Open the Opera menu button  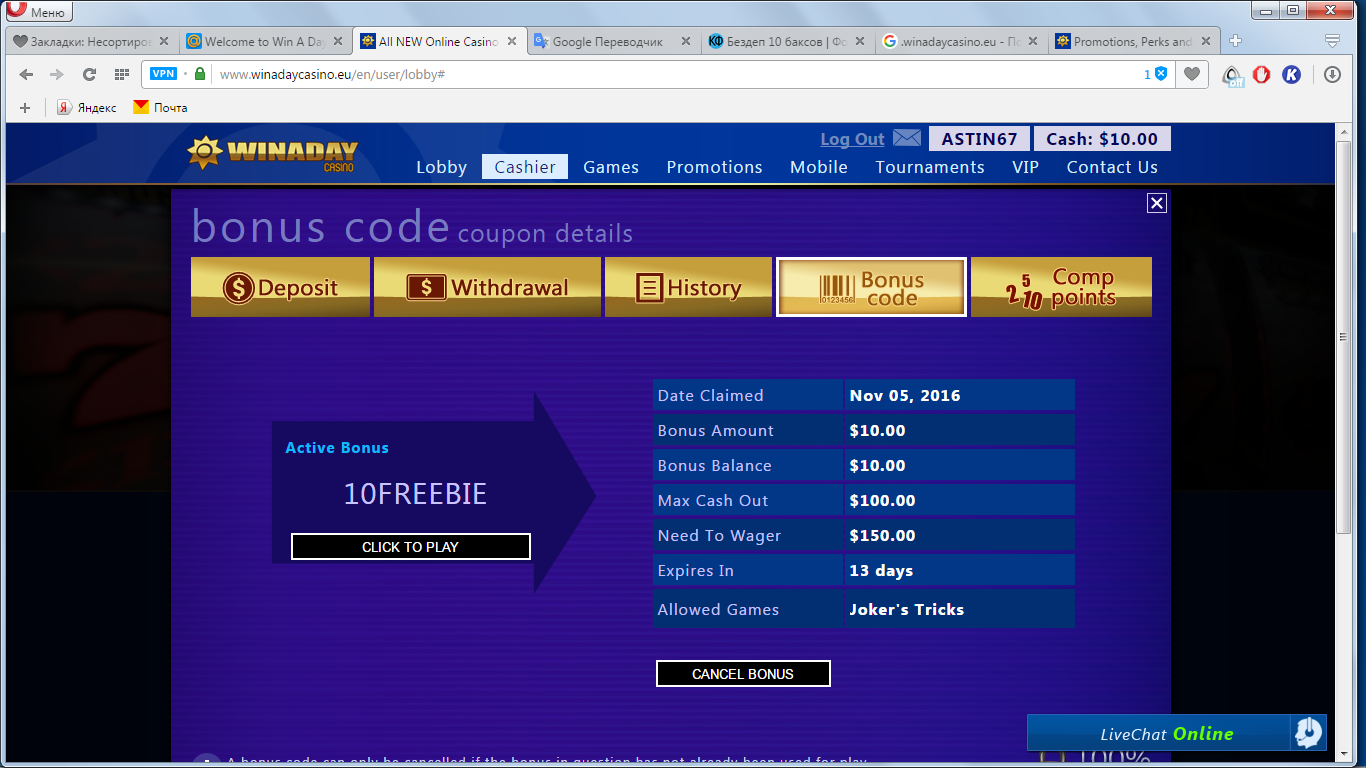point(38,11)
